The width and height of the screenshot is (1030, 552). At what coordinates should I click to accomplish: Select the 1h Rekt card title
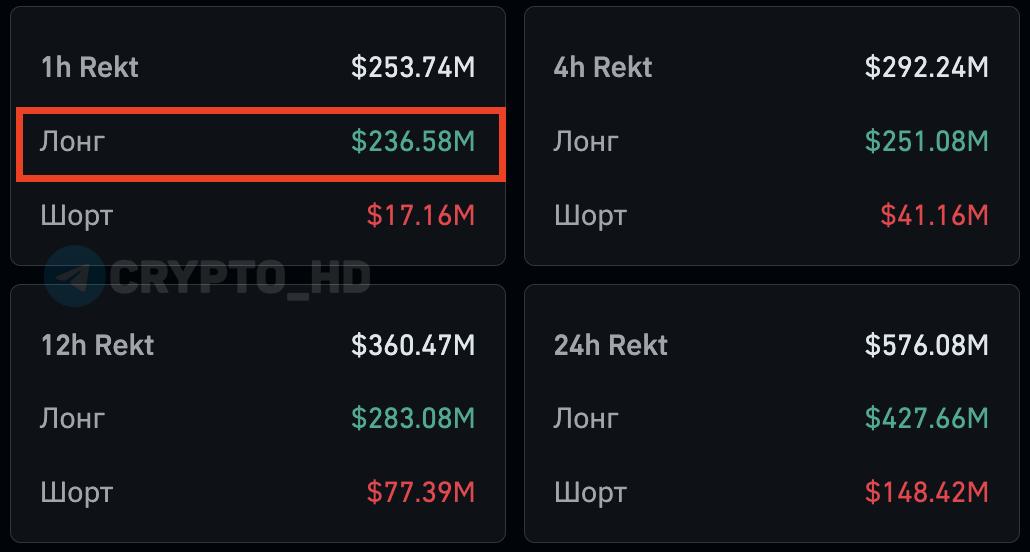coord(89,68)
